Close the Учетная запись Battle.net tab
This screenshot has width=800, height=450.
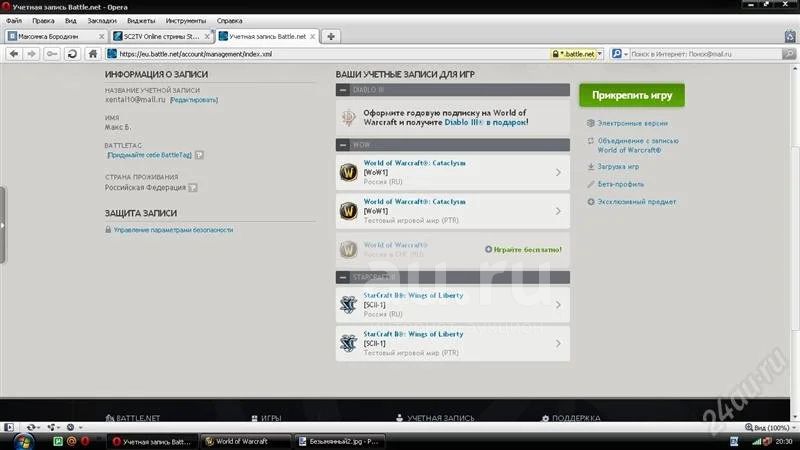pyautogui.click(x=313, y=37)
